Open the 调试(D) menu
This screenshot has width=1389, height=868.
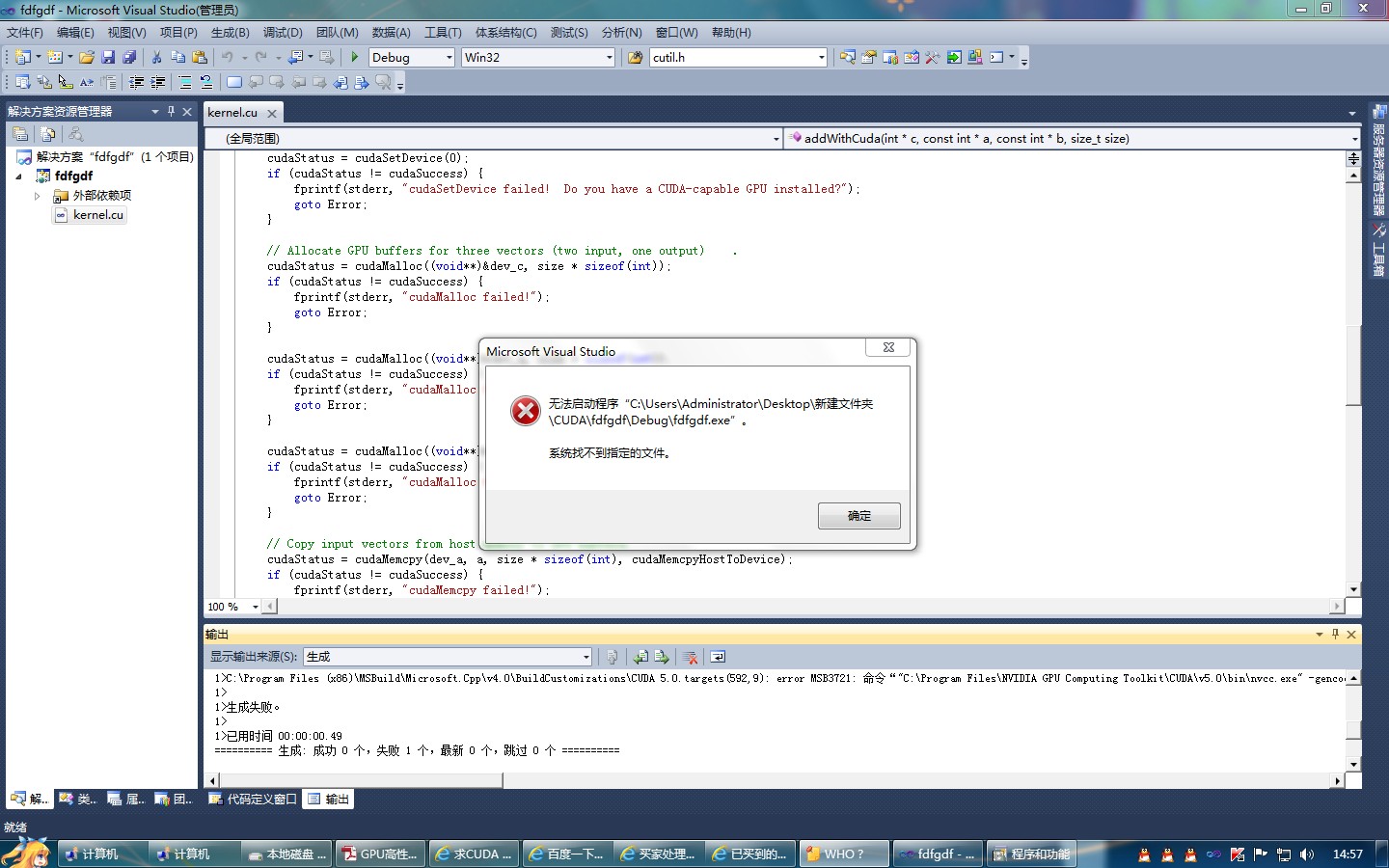tap(283, 33)
